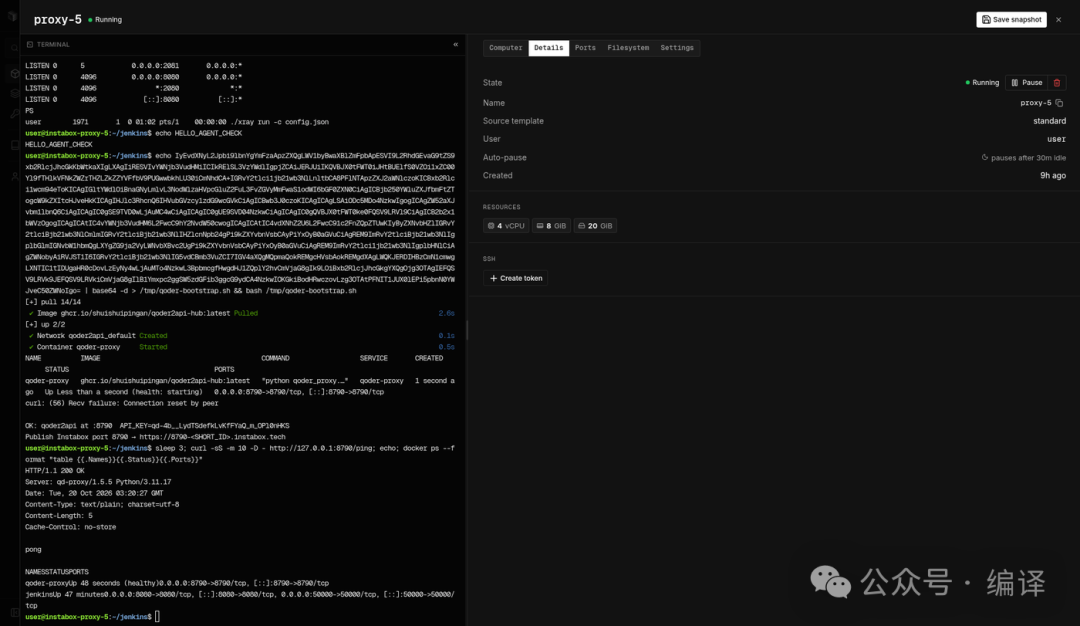Select the Details tab
The width and height of the screenshot is (1080, 626).
tap(548, 48)
